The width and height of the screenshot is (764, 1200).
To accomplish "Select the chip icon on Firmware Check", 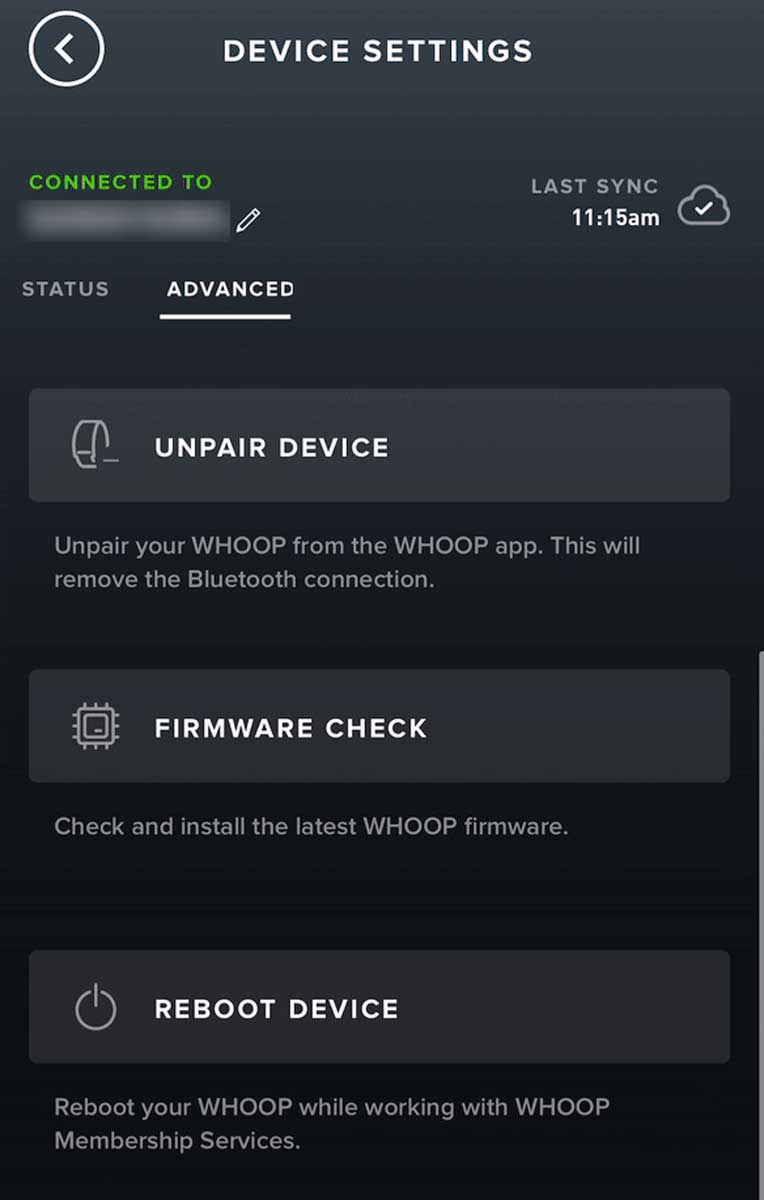I will (95, 726).
